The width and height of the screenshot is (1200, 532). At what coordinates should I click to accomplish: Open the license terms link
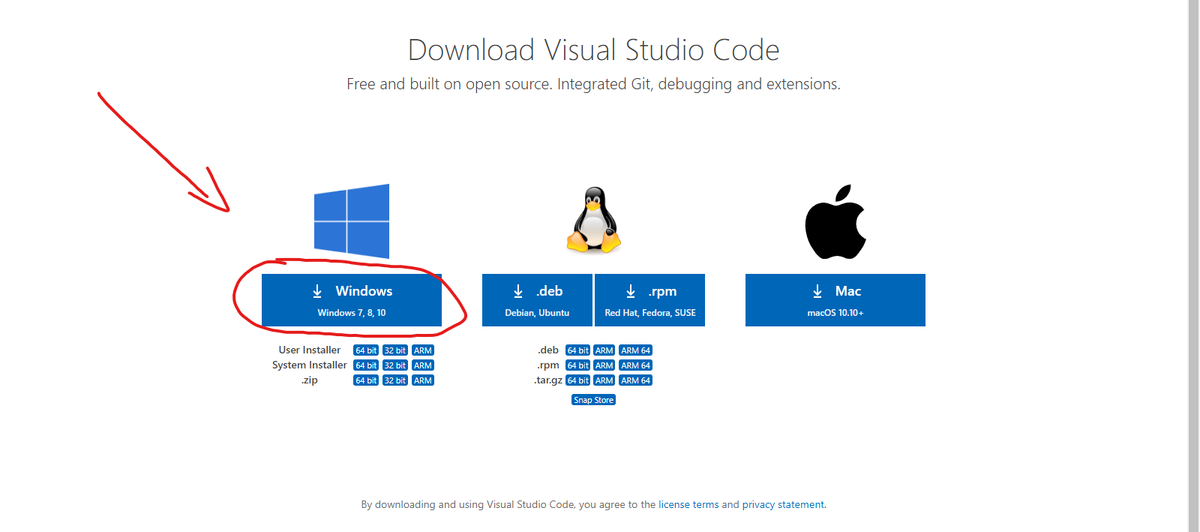(x=688, y=505)
